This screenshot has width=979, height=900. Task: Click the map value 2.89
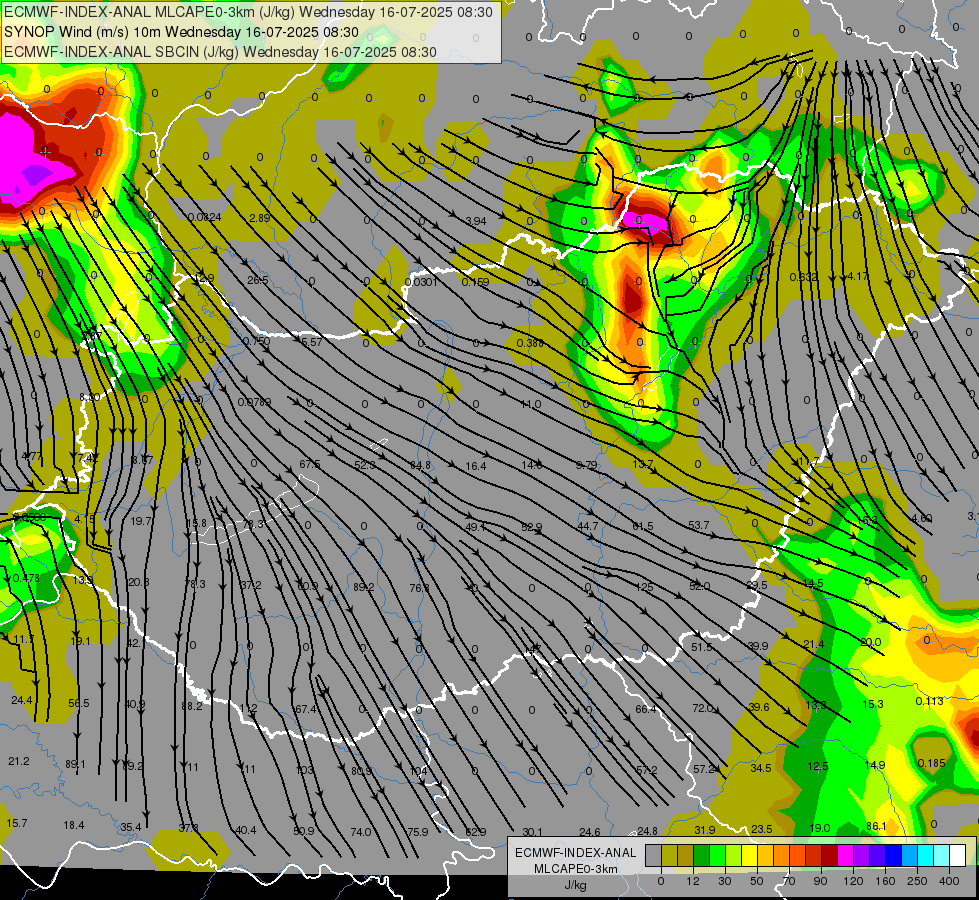pos(259,218)
